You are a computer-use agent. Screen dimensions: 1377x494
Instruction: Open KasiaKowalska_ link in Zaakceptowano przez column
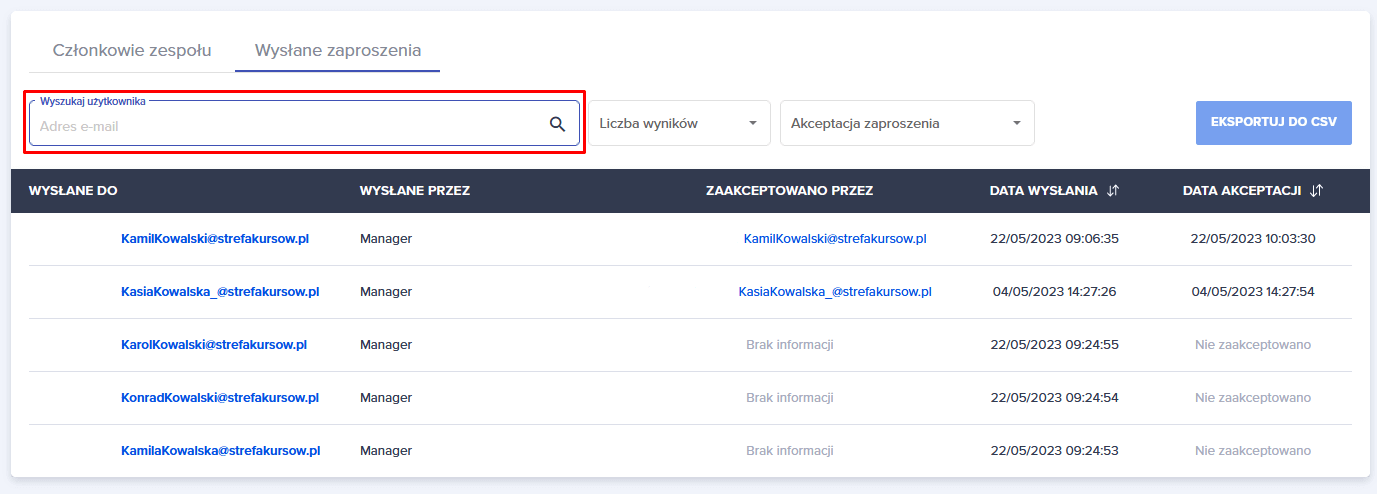(x=835, y=292)
